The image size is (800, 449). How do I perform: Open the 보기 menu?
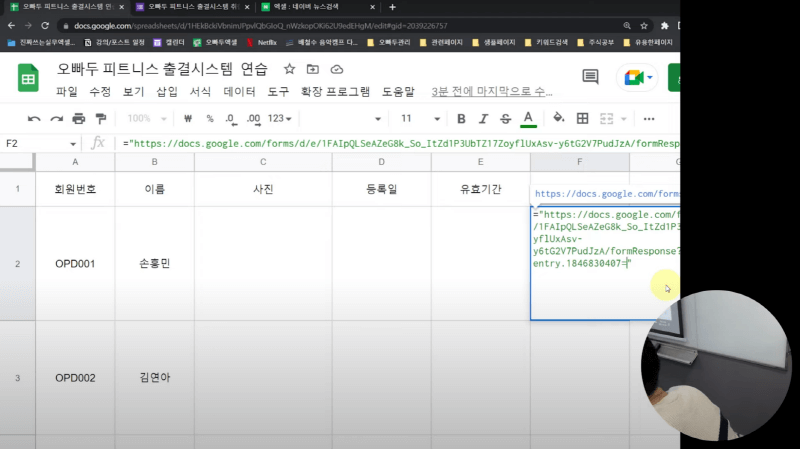click(x=134, y=92)
